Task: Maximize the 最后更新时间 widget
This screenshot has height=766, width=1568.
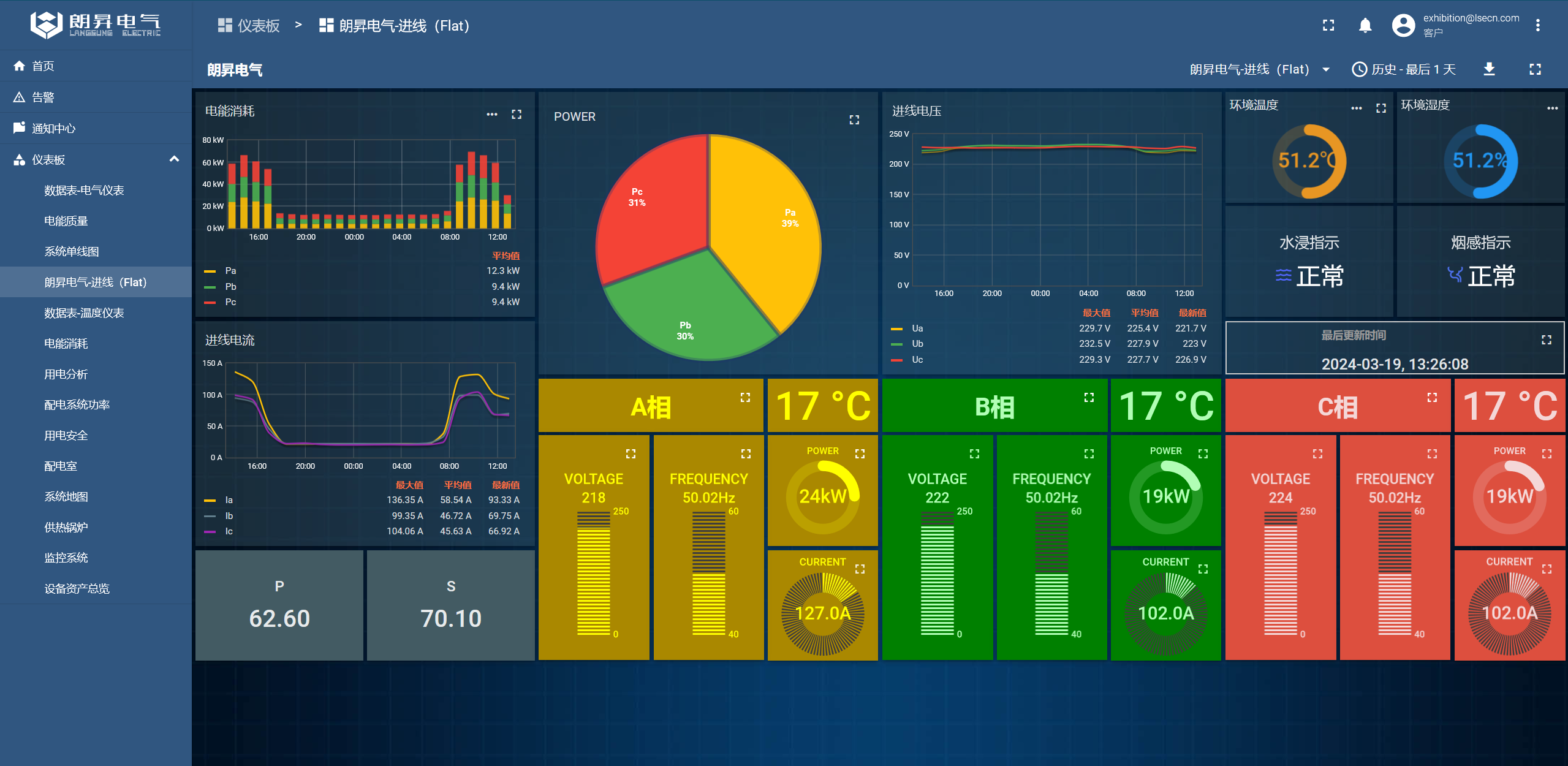Action: (1546, 339)
